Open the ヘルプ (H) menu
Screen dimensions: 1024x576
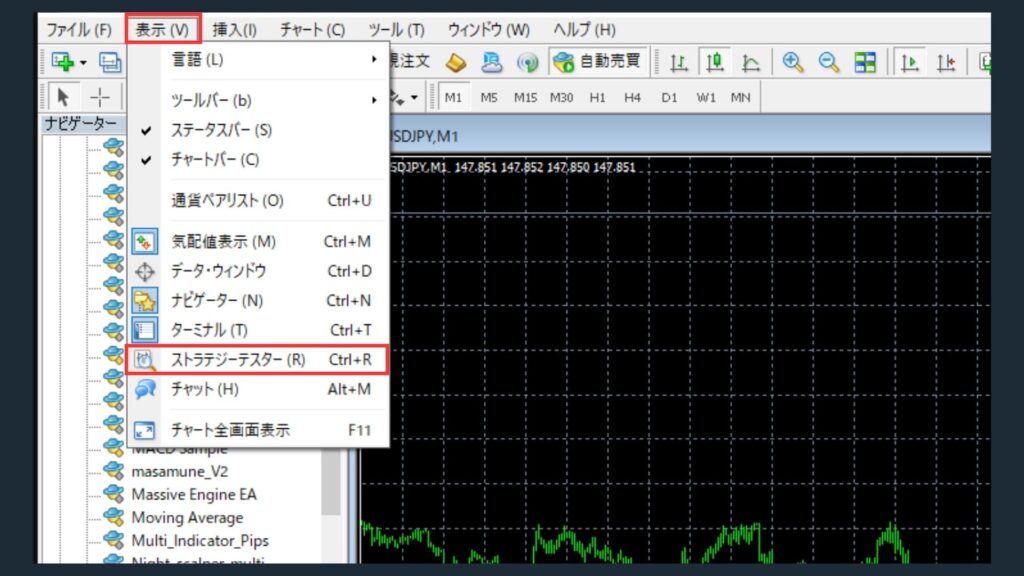pyautogui.click(x=584, y=29)
